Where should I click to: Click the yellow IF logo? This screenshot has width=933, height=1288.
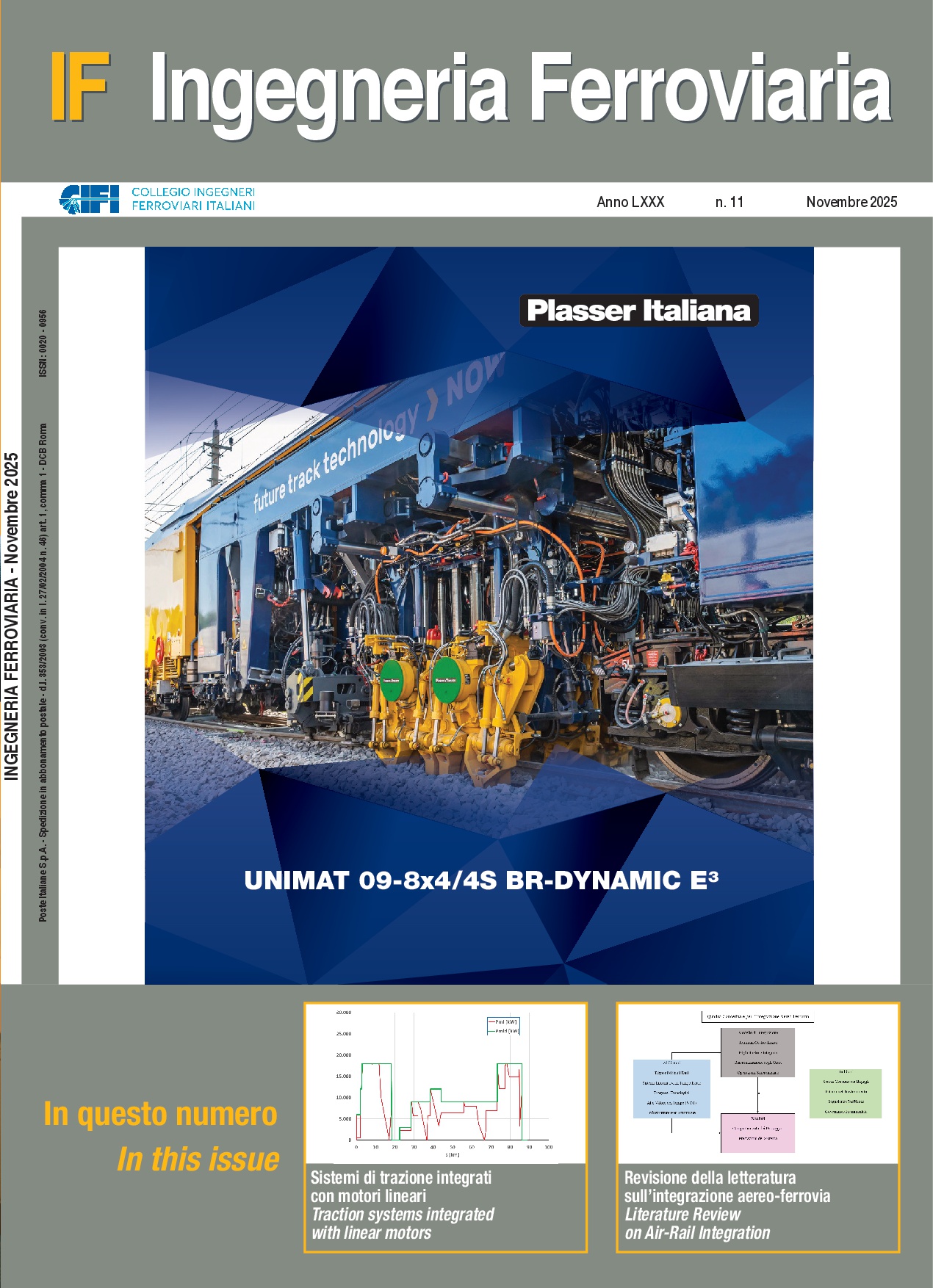(80, 87)
